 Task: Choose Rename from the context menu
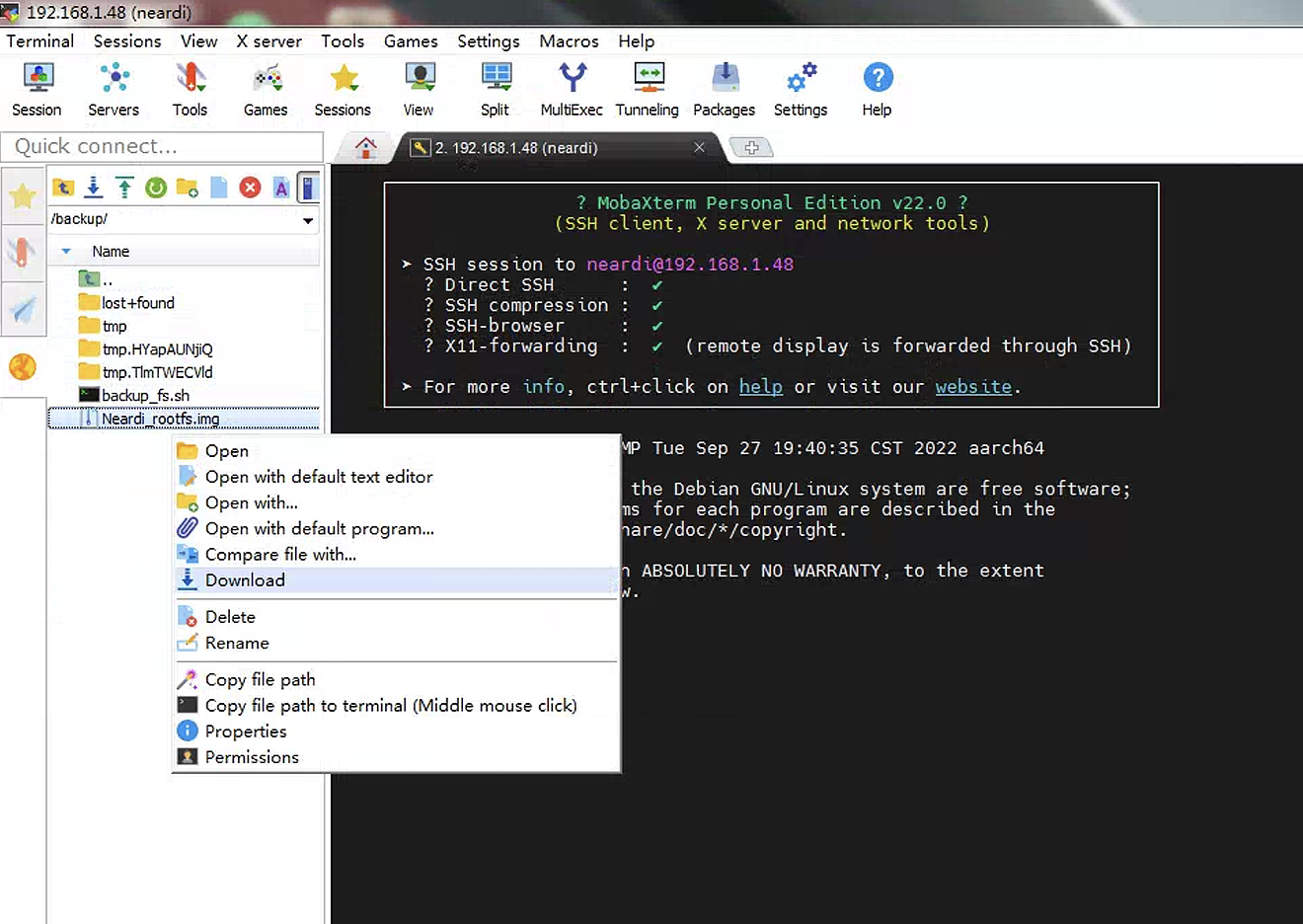[396, 643]
